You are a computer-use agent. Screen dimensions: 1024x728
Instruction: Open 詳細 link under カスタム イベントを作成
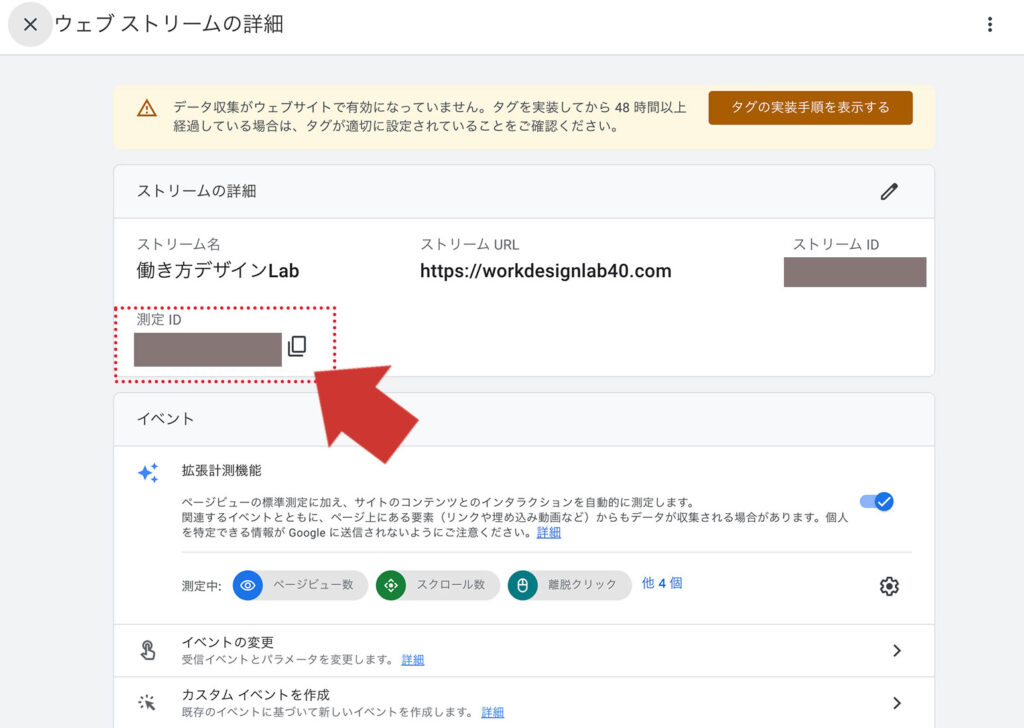click(492, 712)
